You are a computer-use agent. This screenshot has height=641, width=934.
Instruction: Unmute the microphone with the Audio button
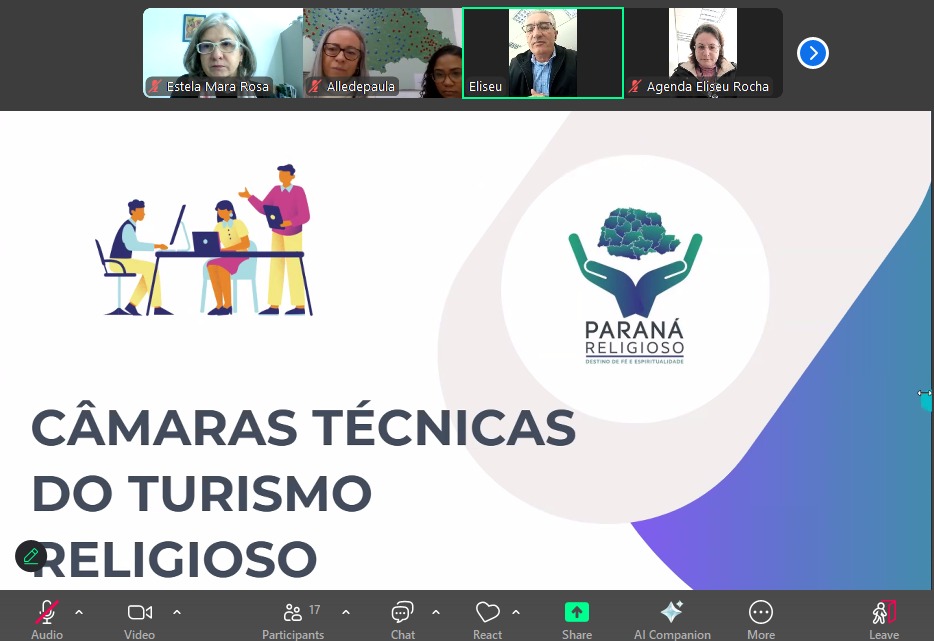point(46,613)
